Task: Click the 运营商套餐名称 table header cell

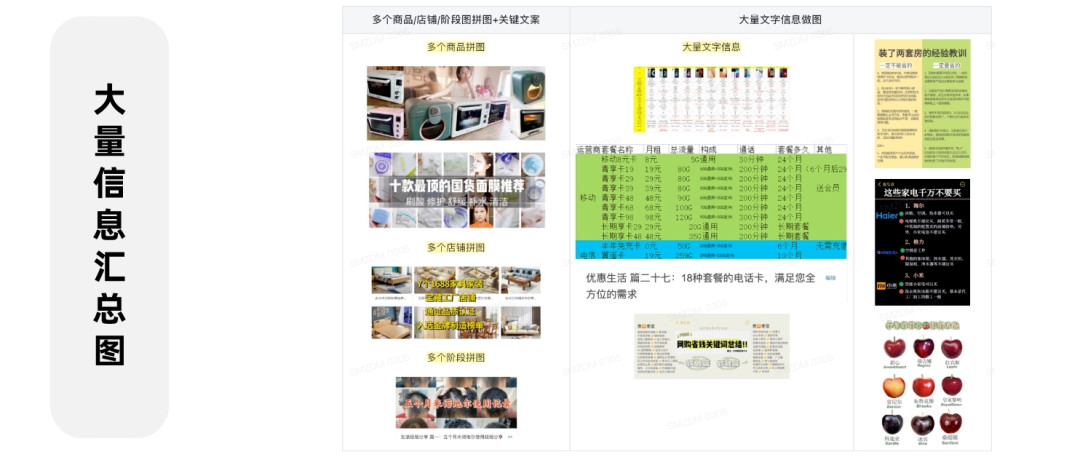Action: coord(605,150)
